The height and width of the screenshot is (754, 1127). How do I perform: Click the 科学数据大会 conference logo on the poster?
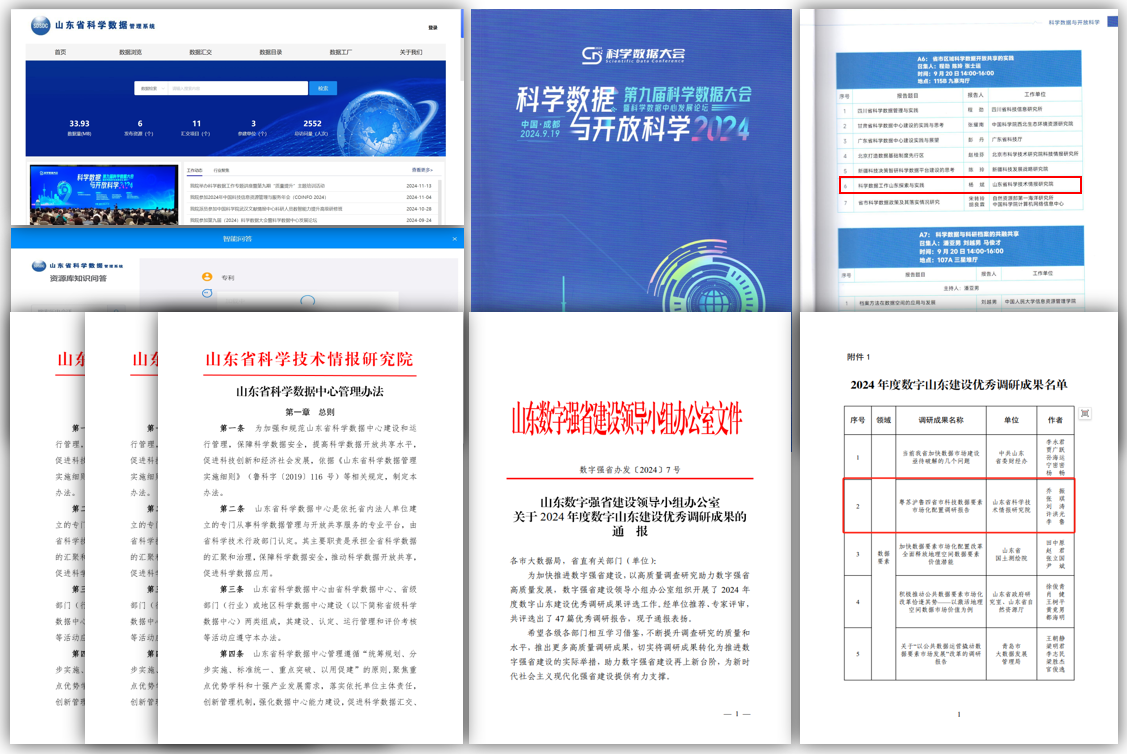(632, 55)
